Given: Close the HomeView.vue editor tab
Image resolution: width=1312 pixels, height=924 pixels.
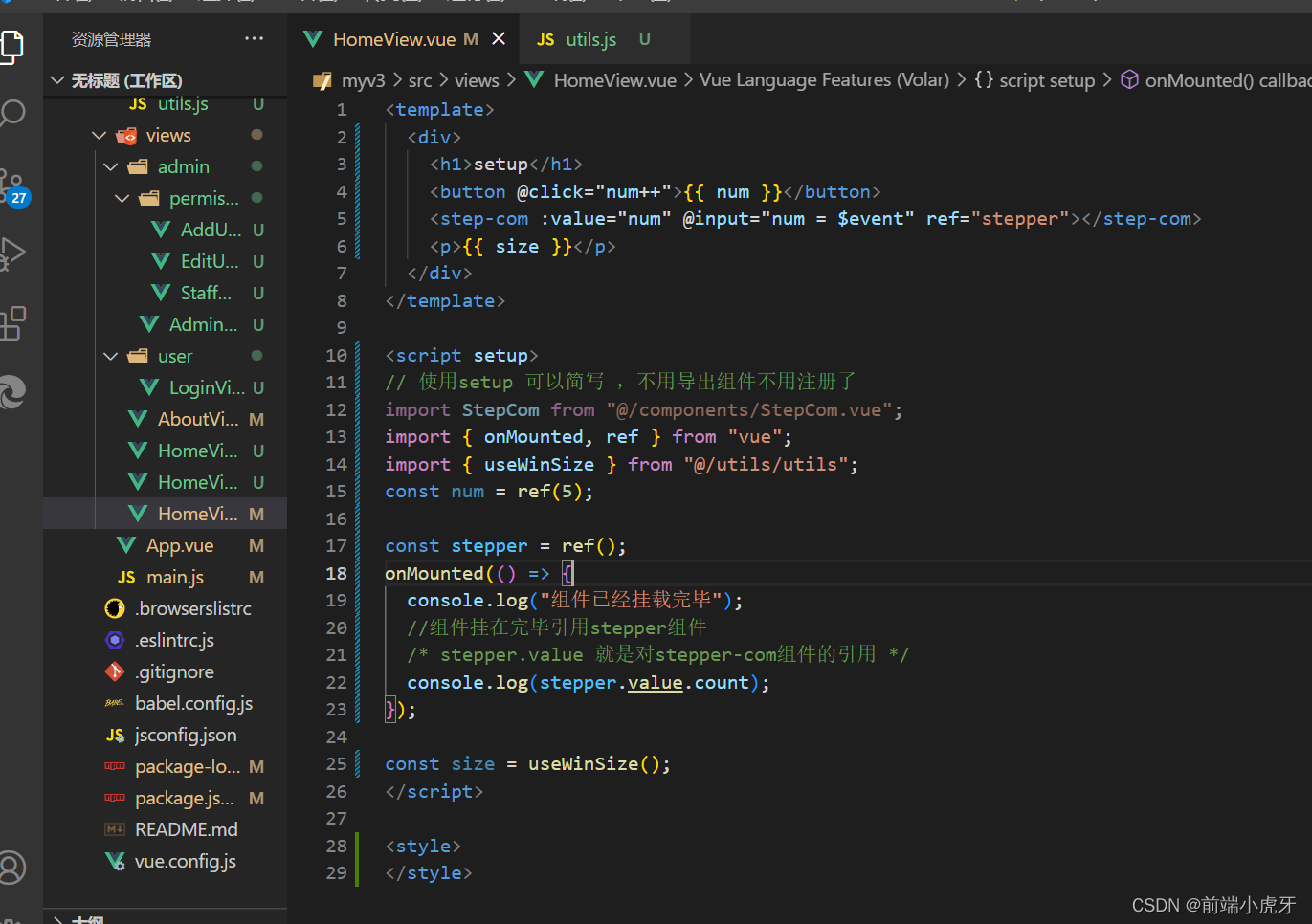Looking at the screenshot, I should (x=499, y=38).
